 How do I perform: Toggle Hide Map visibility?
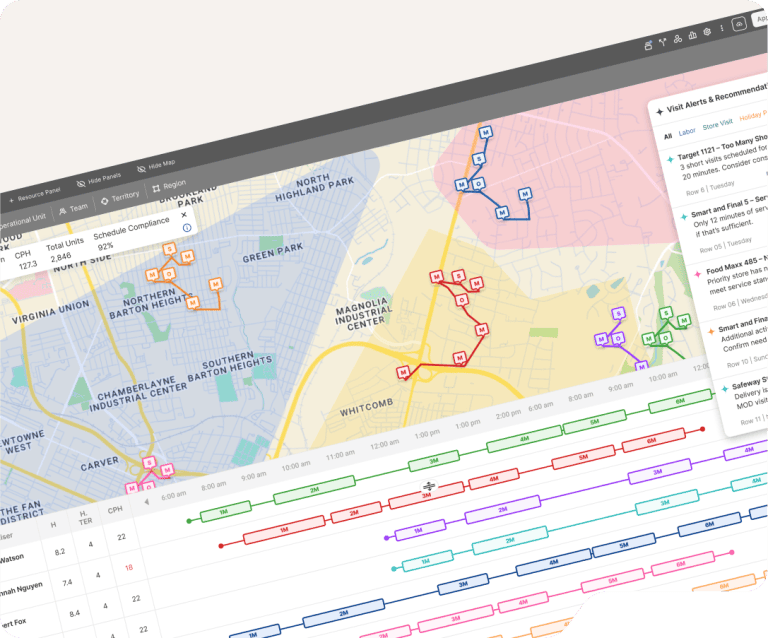tap(156, 166)
